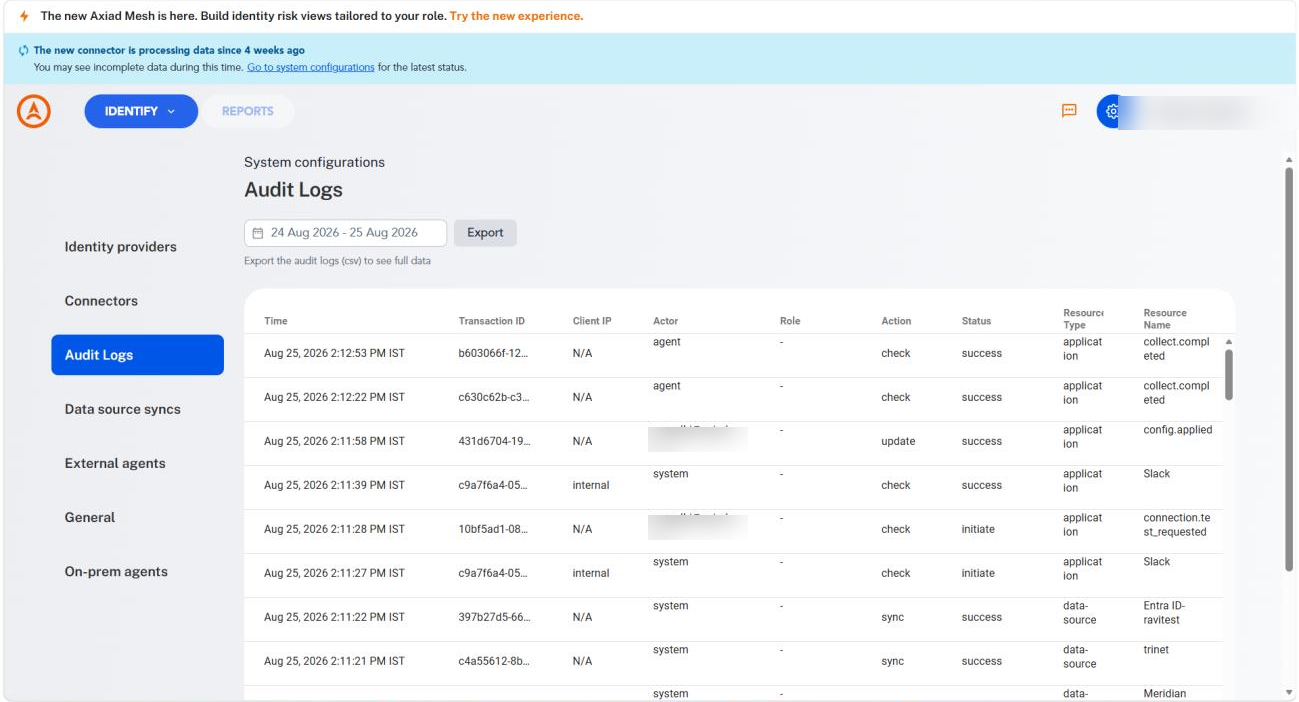Screen dimensions: 1299x702
Task: Click the page scrollbar up arrow
Action: coord(1288,160)
